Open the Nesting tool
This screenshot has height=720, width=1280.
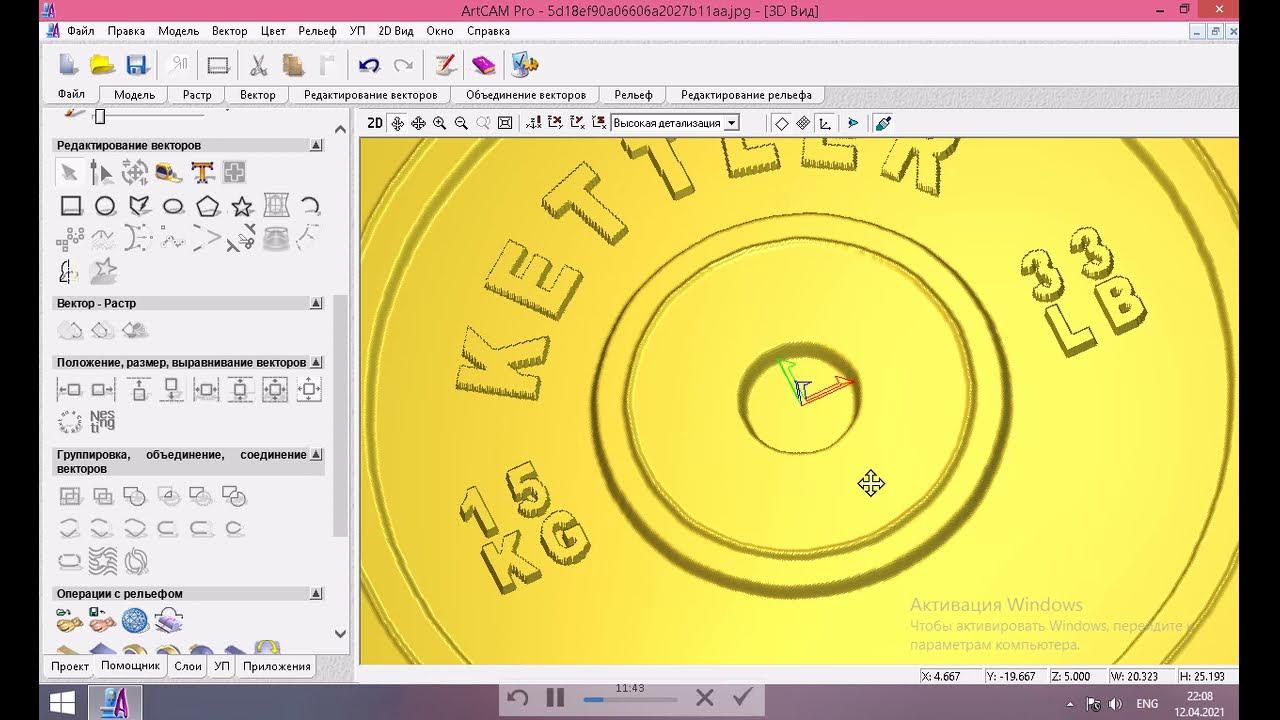[103, 421]
